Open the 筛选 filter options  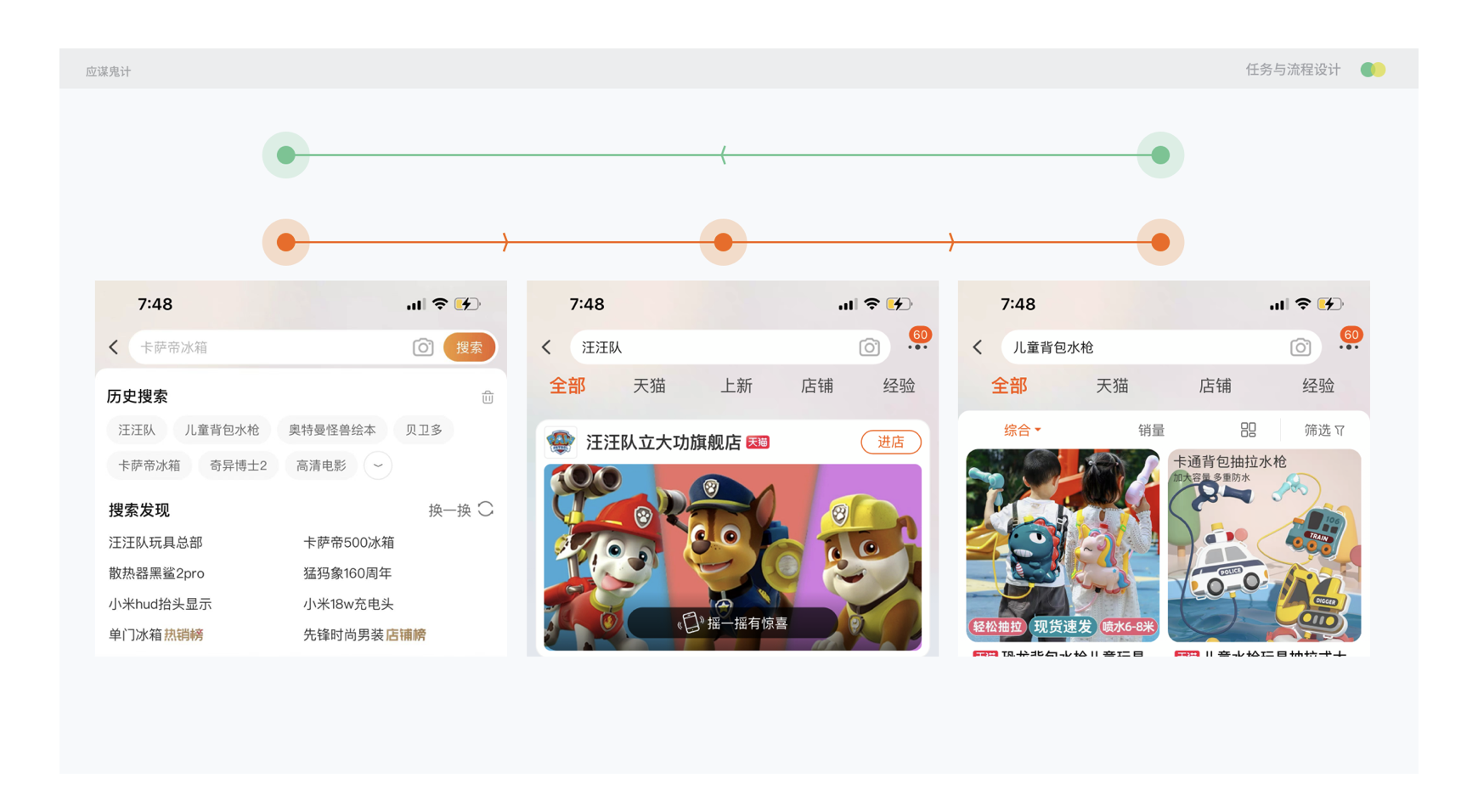tap(1323, 431)
